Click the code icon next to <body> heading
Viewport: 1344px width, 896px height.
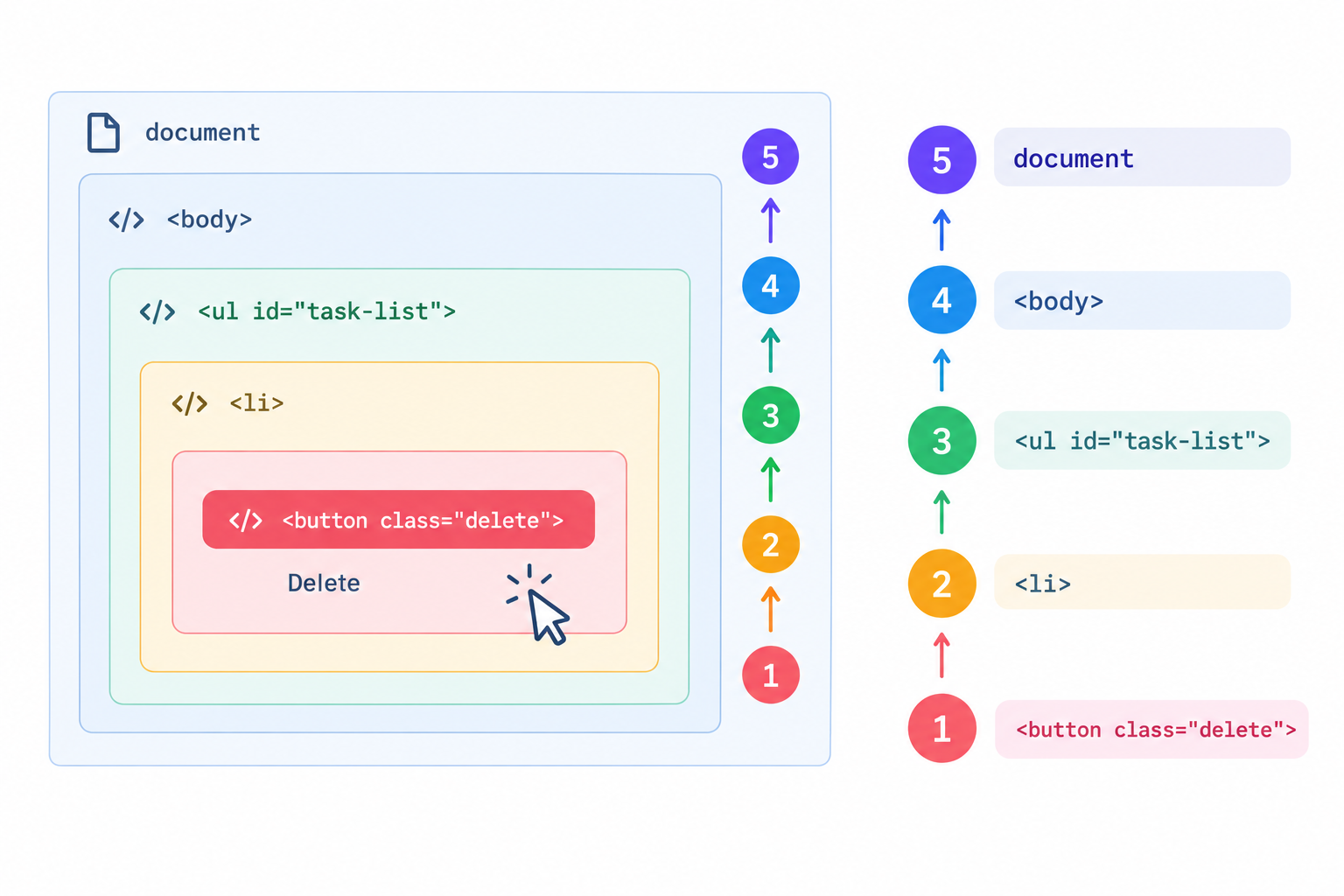click(126, 220)
